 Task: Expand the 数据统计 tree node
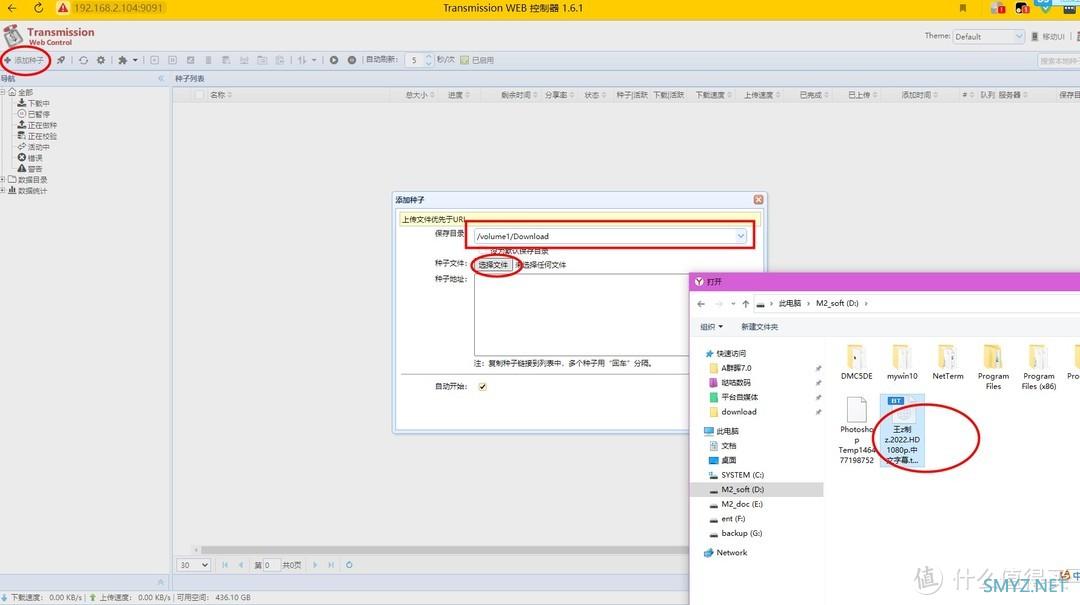point(3,190)
